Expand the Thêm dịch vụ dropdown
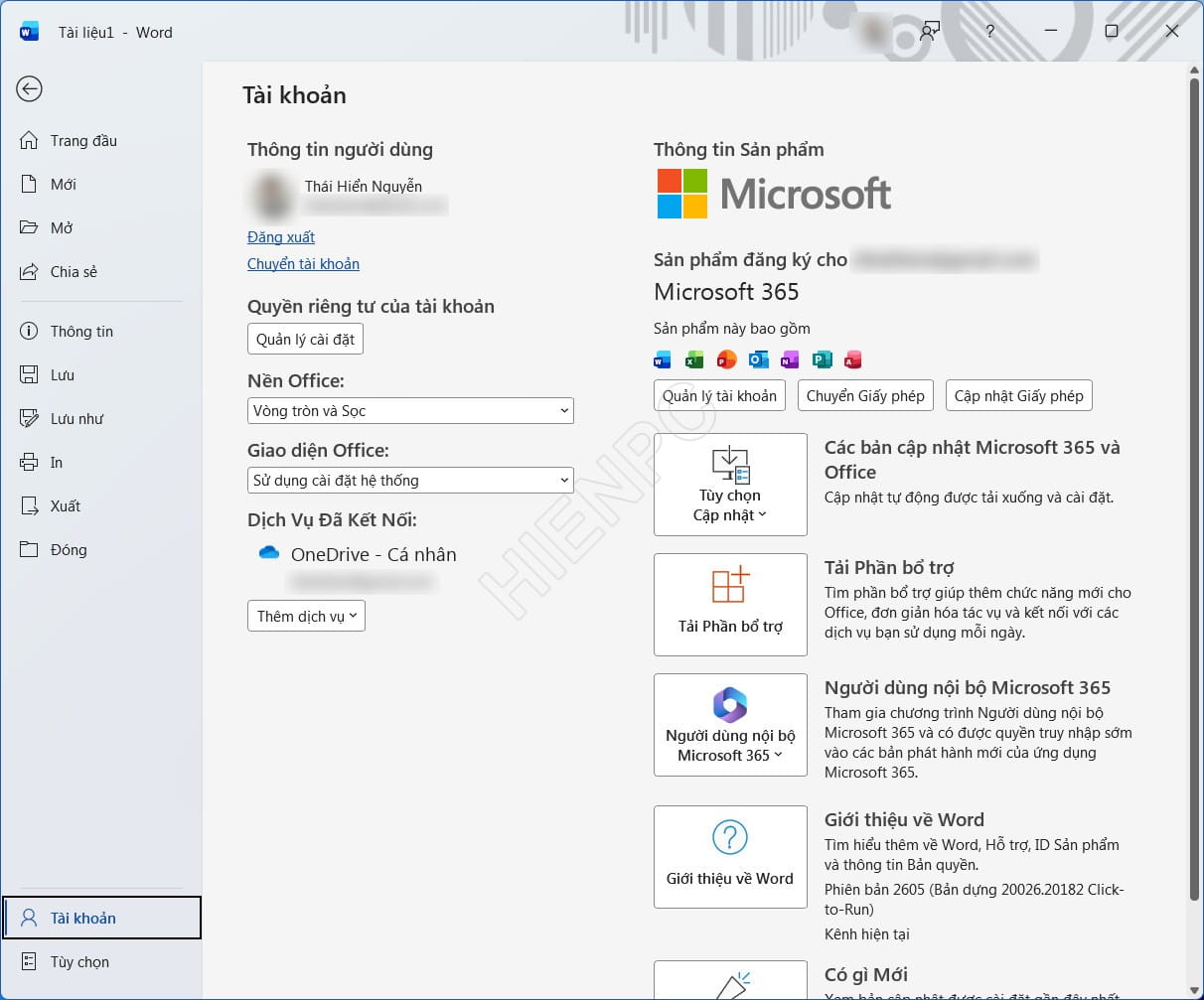Viewport: 1204px width, 1000px height. click(x=306, y=617)
